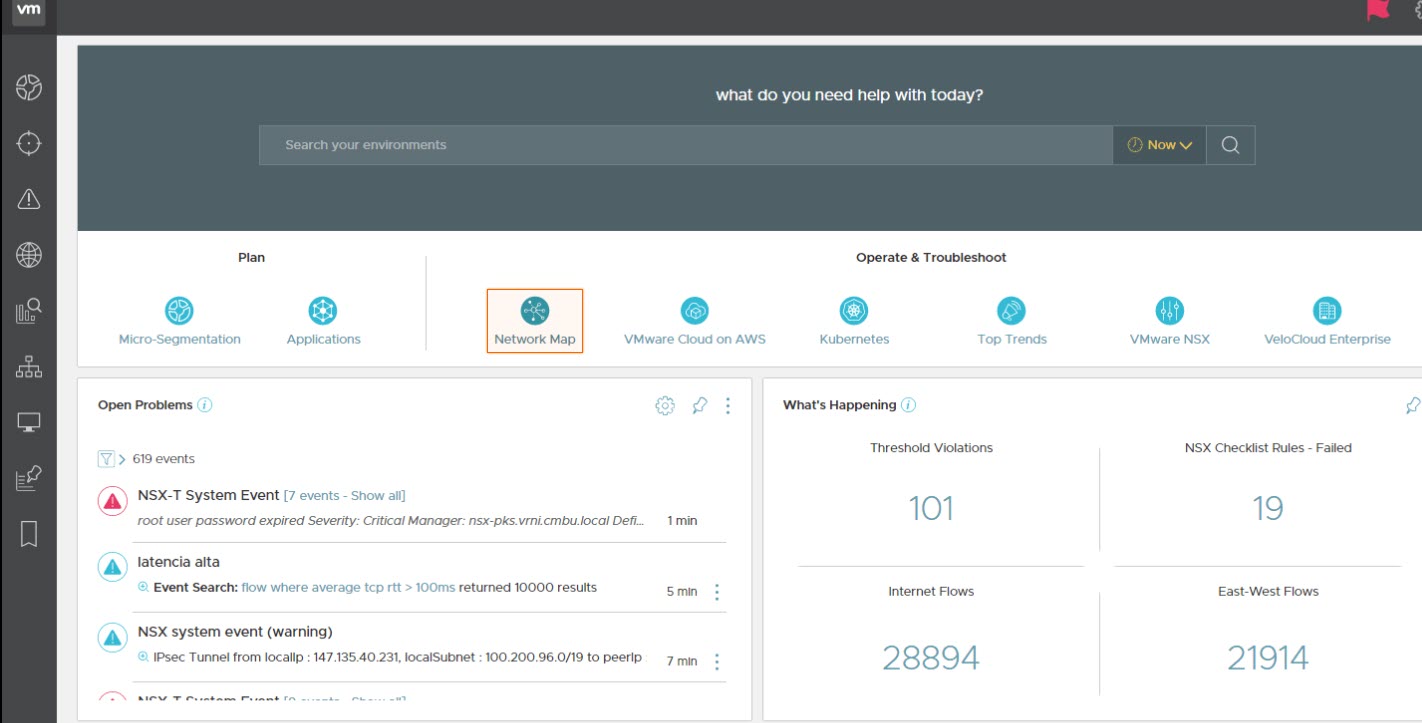Image resolution: width=1422 pixels, height=723 pixels.
Task: Pin the Open Problems widget
Action: (x=699, y=405)
